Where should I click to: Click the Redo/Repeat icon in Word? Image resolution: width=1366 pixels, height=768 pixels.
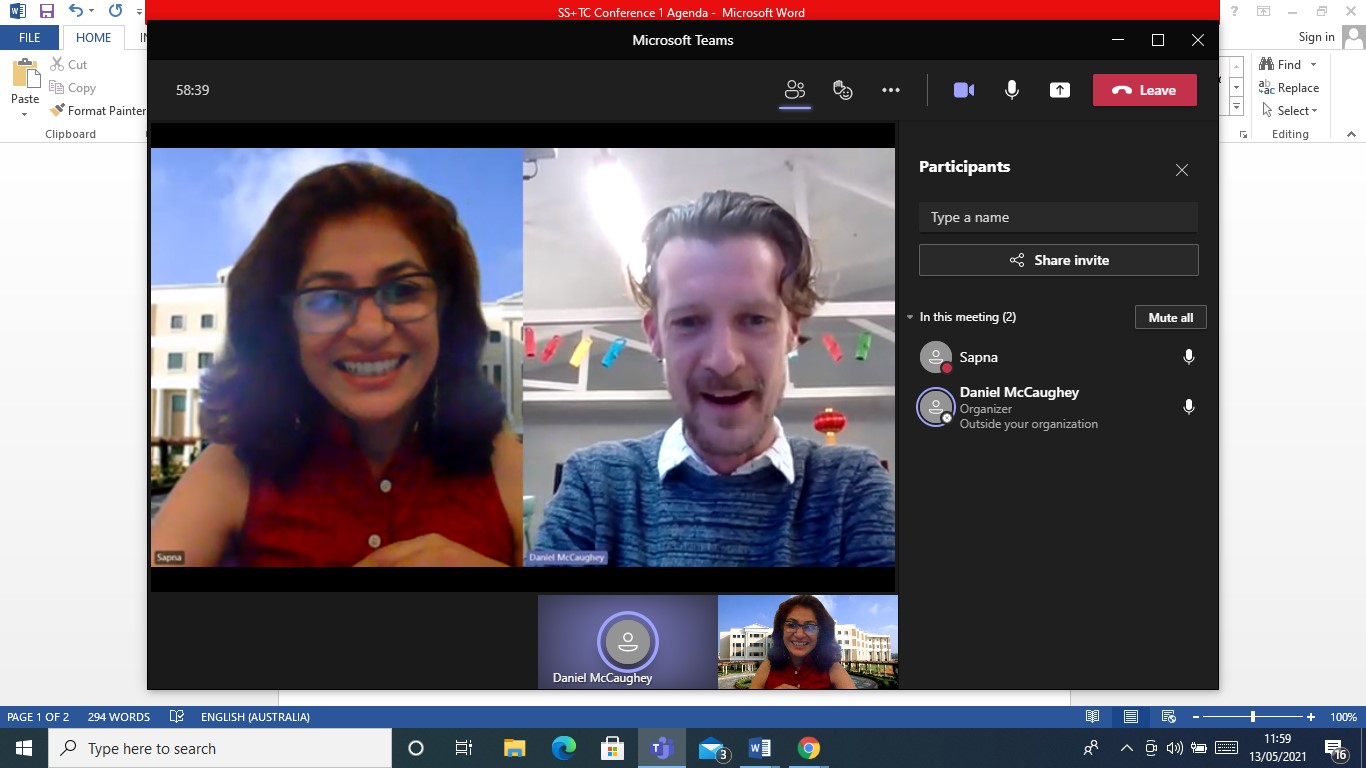click(115, 12)
